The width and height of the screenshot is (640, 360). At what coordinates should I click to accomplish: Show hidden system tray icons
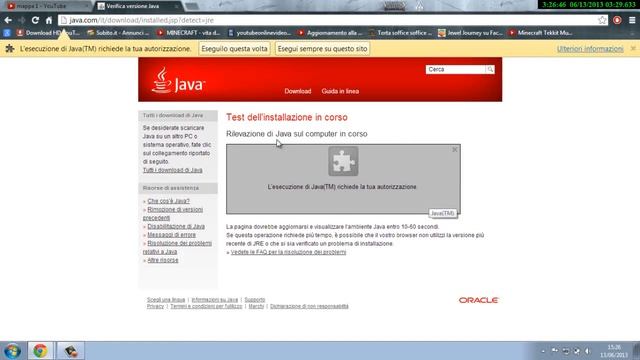point(543,351)
